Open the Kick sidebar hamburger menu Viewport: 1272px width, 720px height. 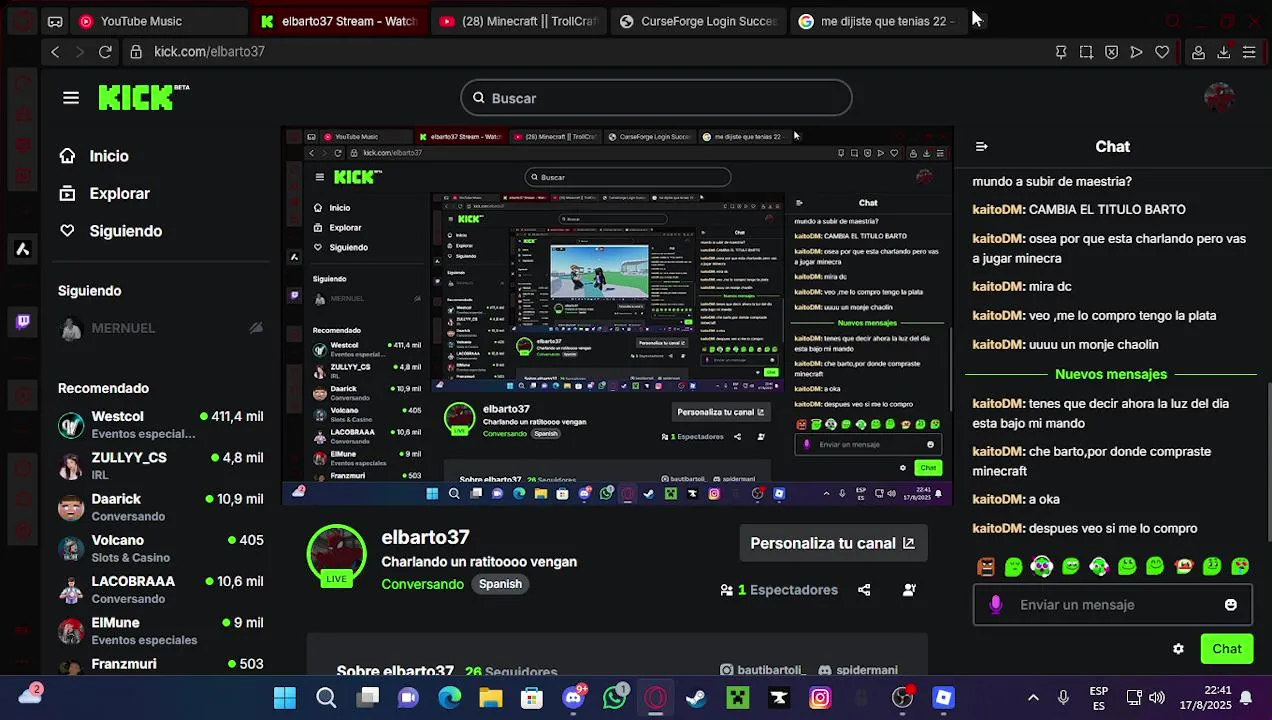click(x=70, y=98)
